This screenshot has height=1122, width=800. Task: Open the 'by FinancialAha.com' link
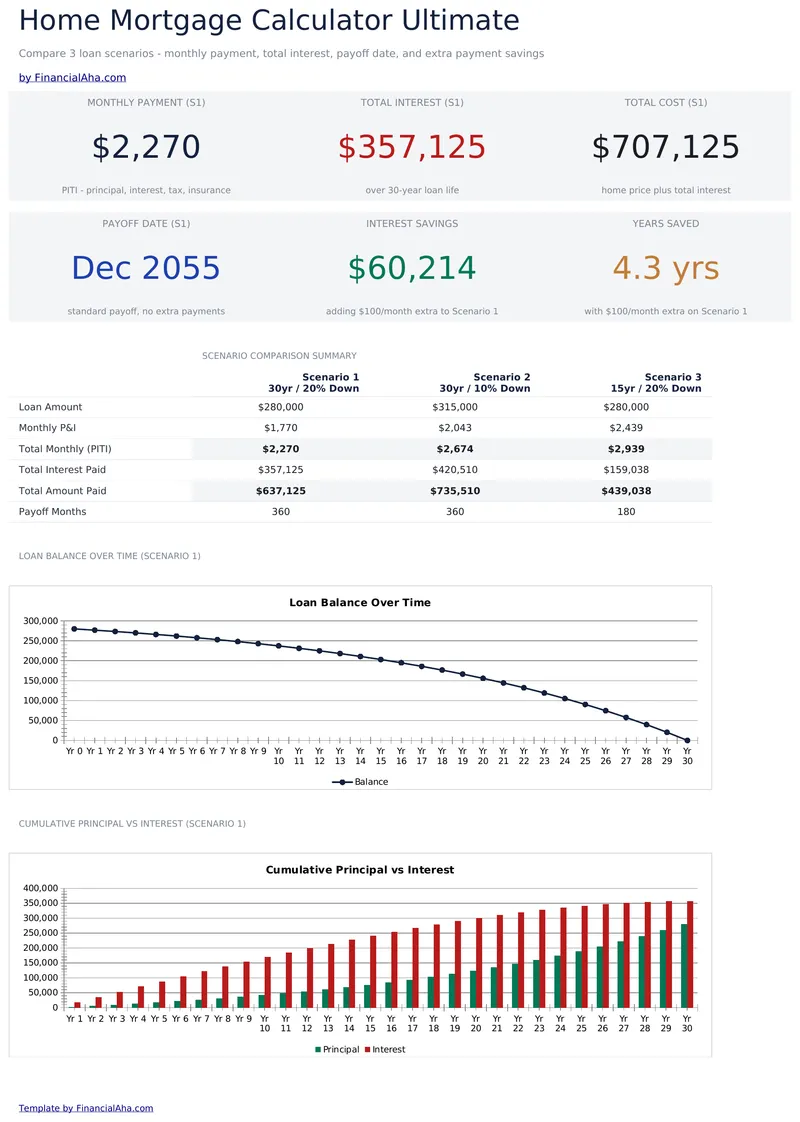(x=72, y=77)
